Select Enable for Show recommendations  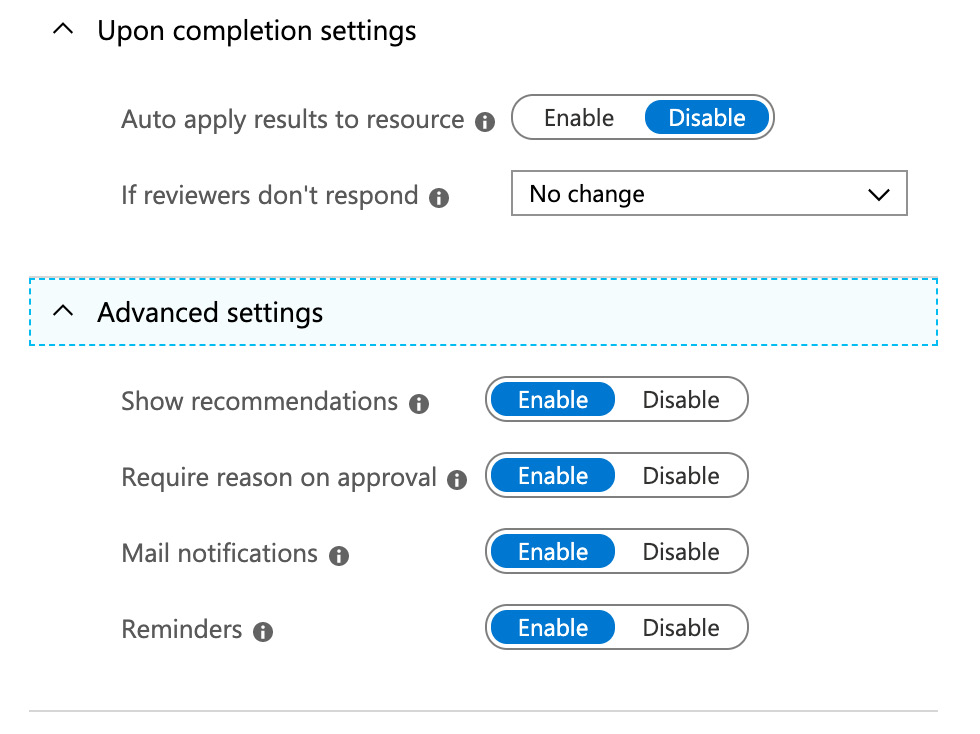coord(552,400)
